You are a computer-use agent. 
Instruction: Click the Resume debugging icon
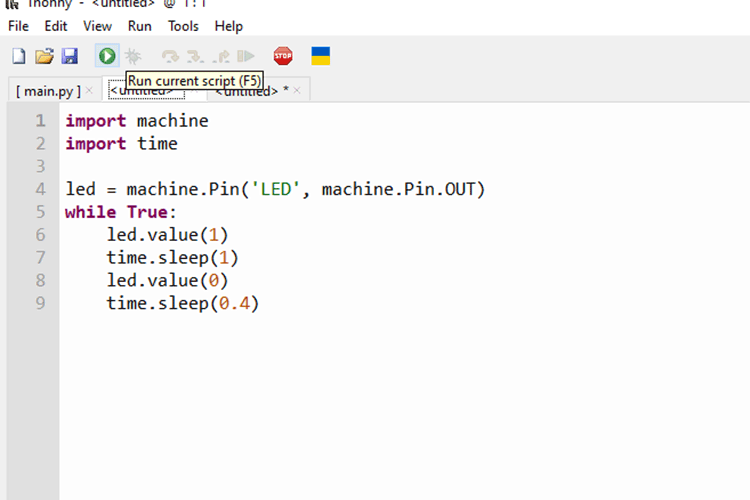click(x=246, y=56)
